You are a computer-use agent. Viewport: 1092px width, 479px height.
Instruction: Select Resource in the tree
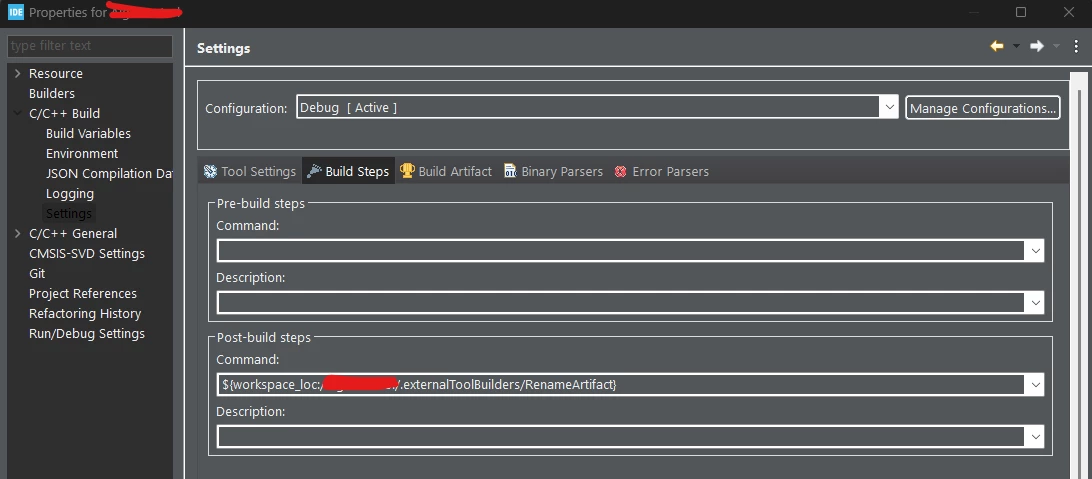point(56,73)
